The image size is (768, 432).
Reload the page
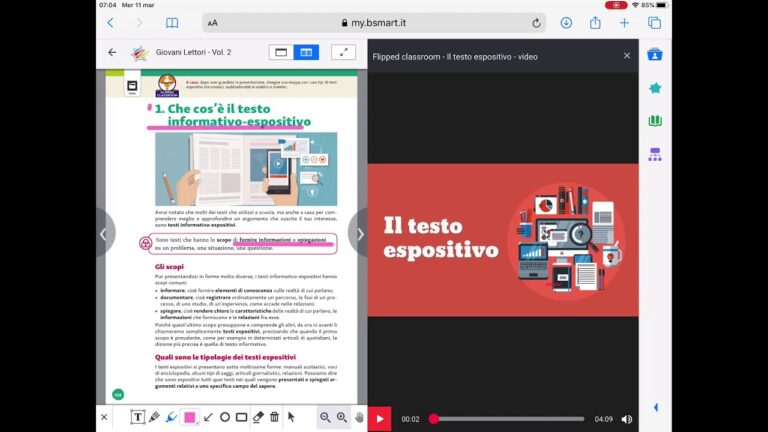click(536, 23)
